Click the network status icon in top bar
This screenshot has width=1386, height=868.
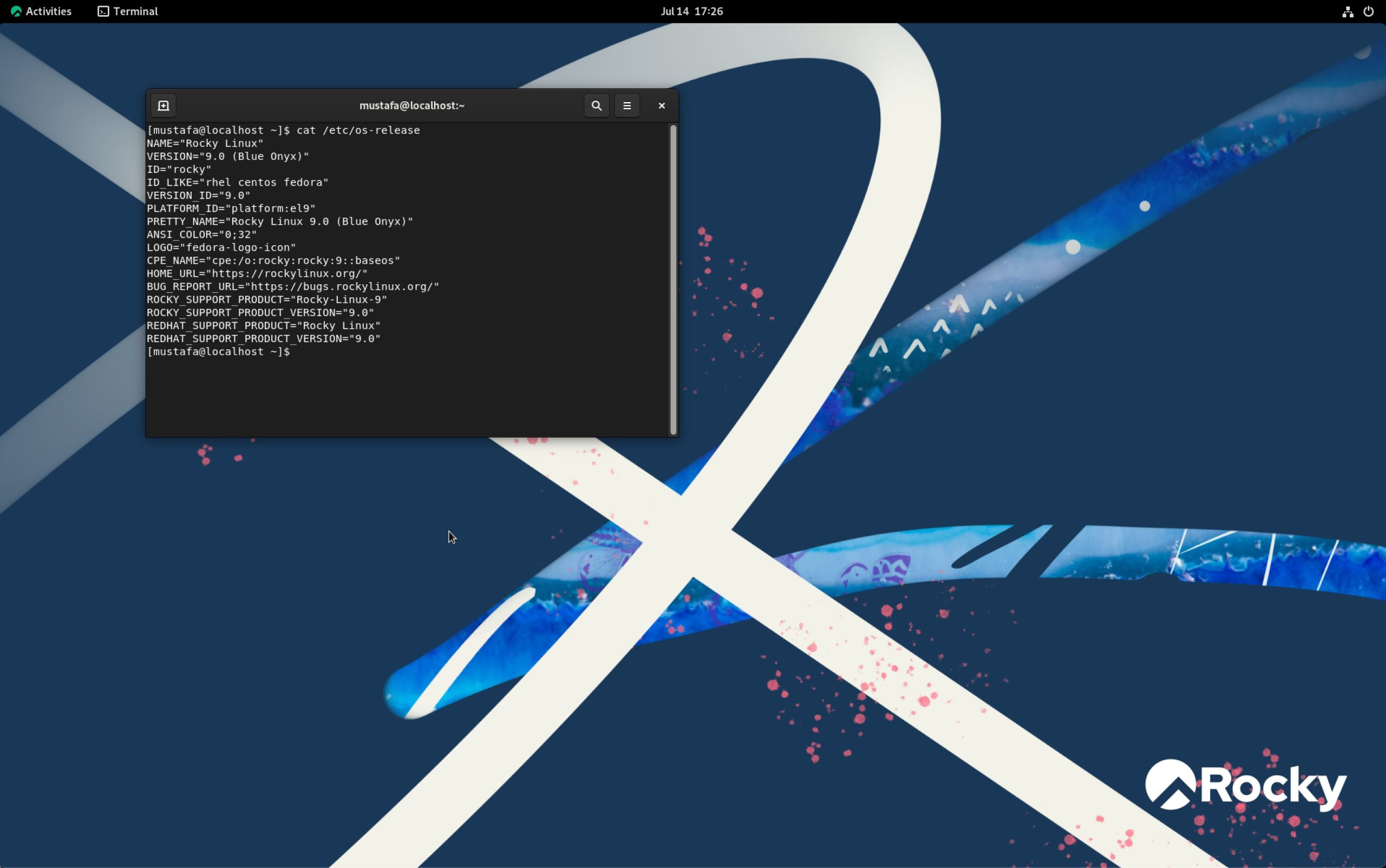pos(1347,11)
